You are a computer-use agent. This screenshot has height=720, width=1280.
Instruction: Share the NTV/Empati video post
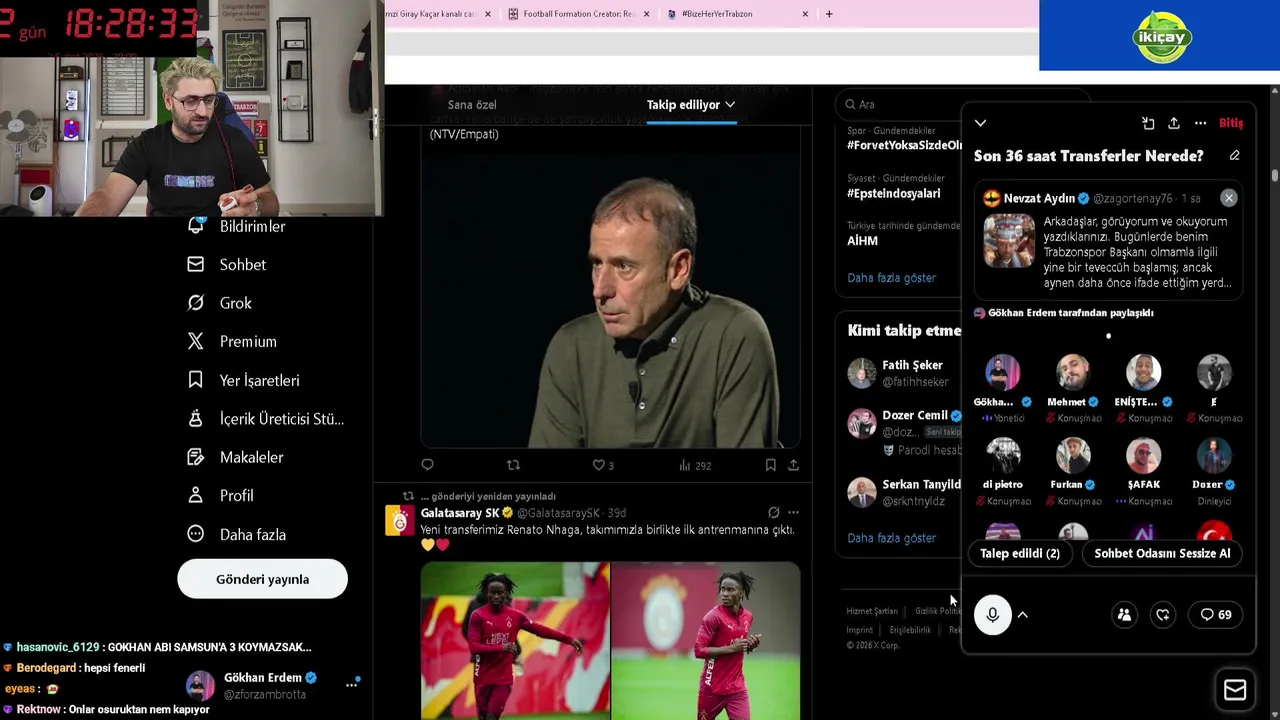pyautogui.click(x=793, y=465)
